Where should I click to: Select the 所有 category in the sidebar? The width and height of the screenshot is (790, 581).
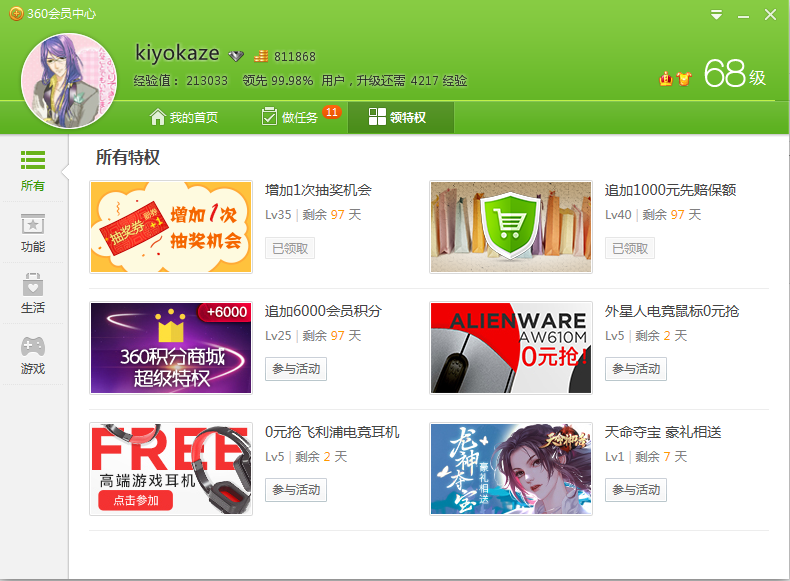click(x=33, y=171)
